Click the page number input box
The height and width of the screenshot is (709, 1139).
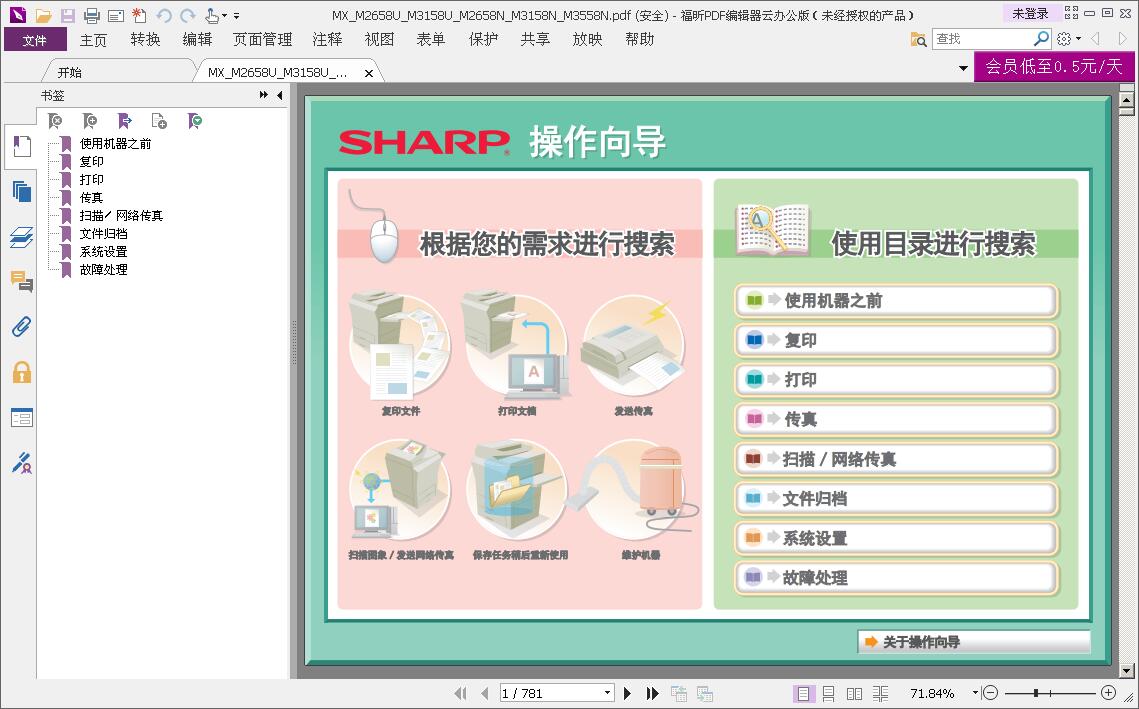pos(550,693)
